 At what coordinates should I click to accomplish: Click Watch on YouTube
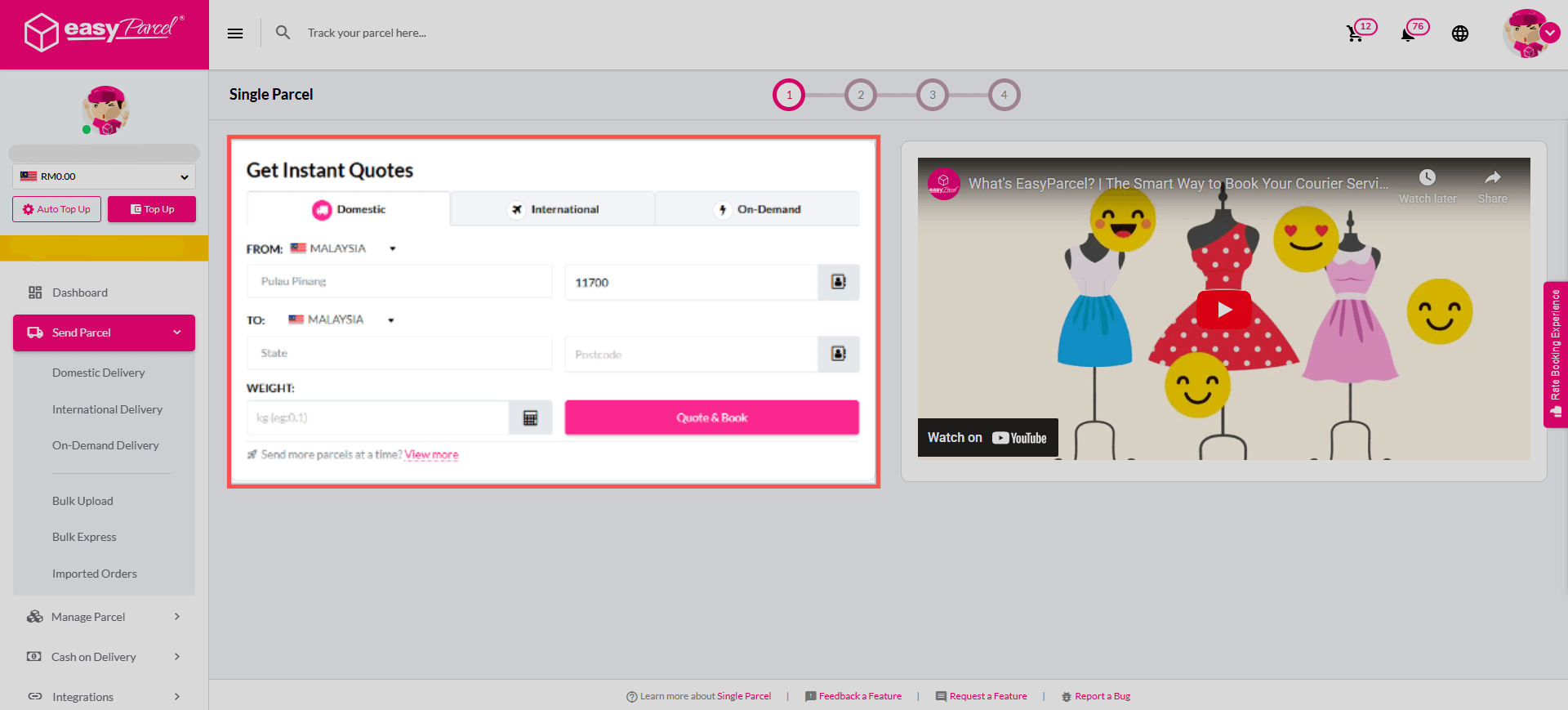tap(988, 438)
